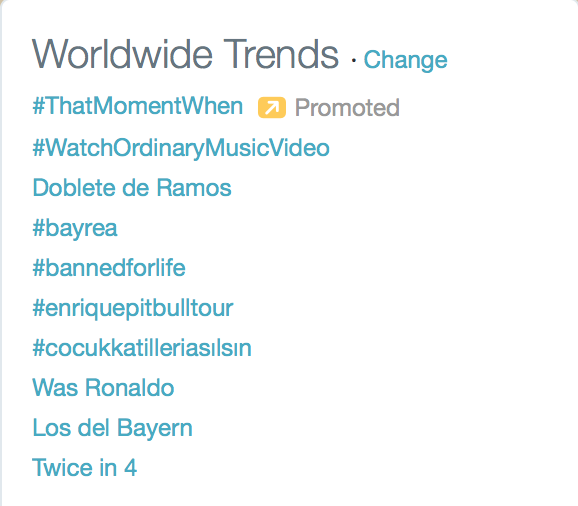Open the #bayrea hashtag trend
This screenshot has width=578, height=506.
[75, 228]
